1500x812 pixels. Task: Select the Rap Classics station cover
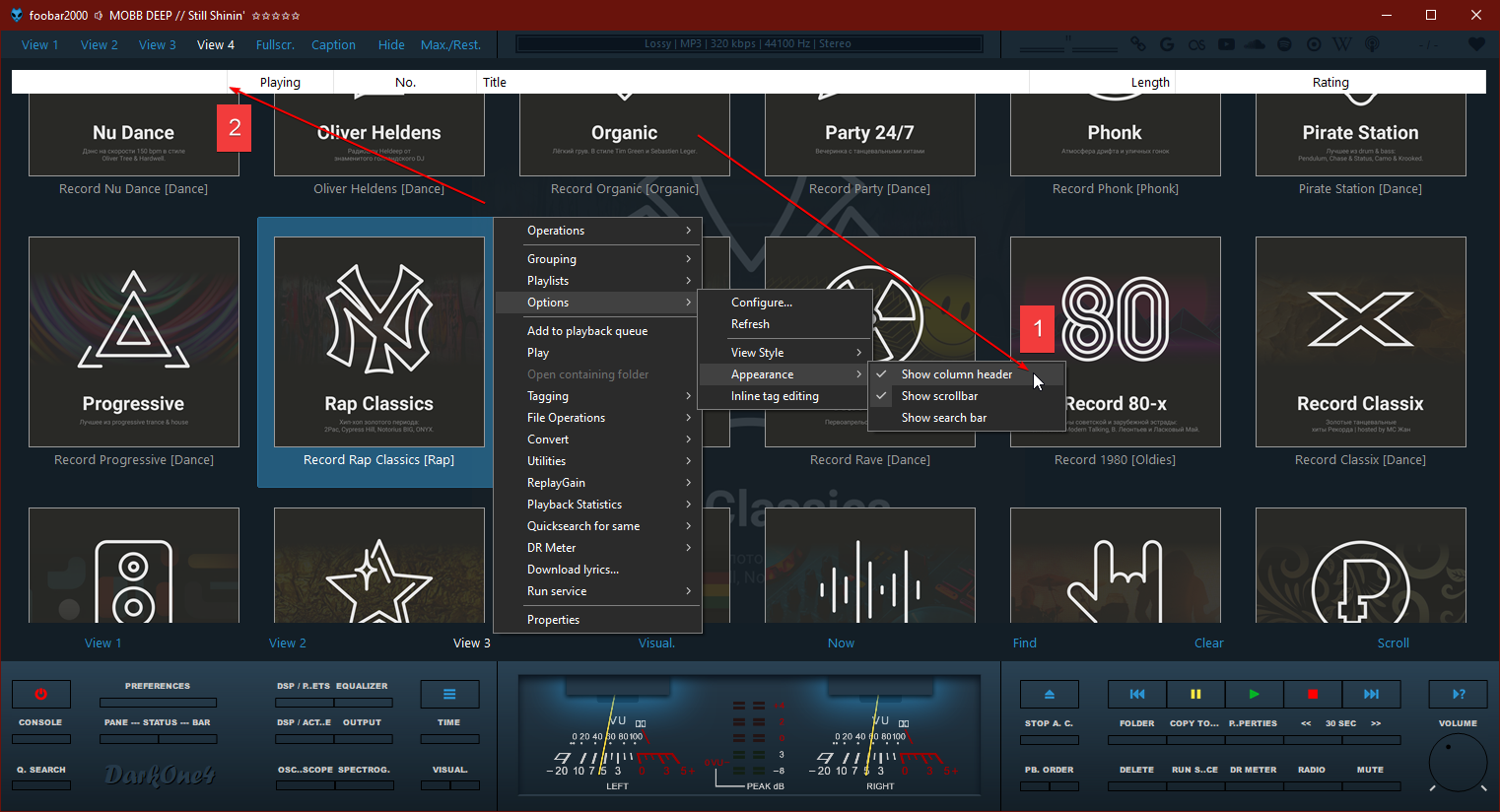379,342
